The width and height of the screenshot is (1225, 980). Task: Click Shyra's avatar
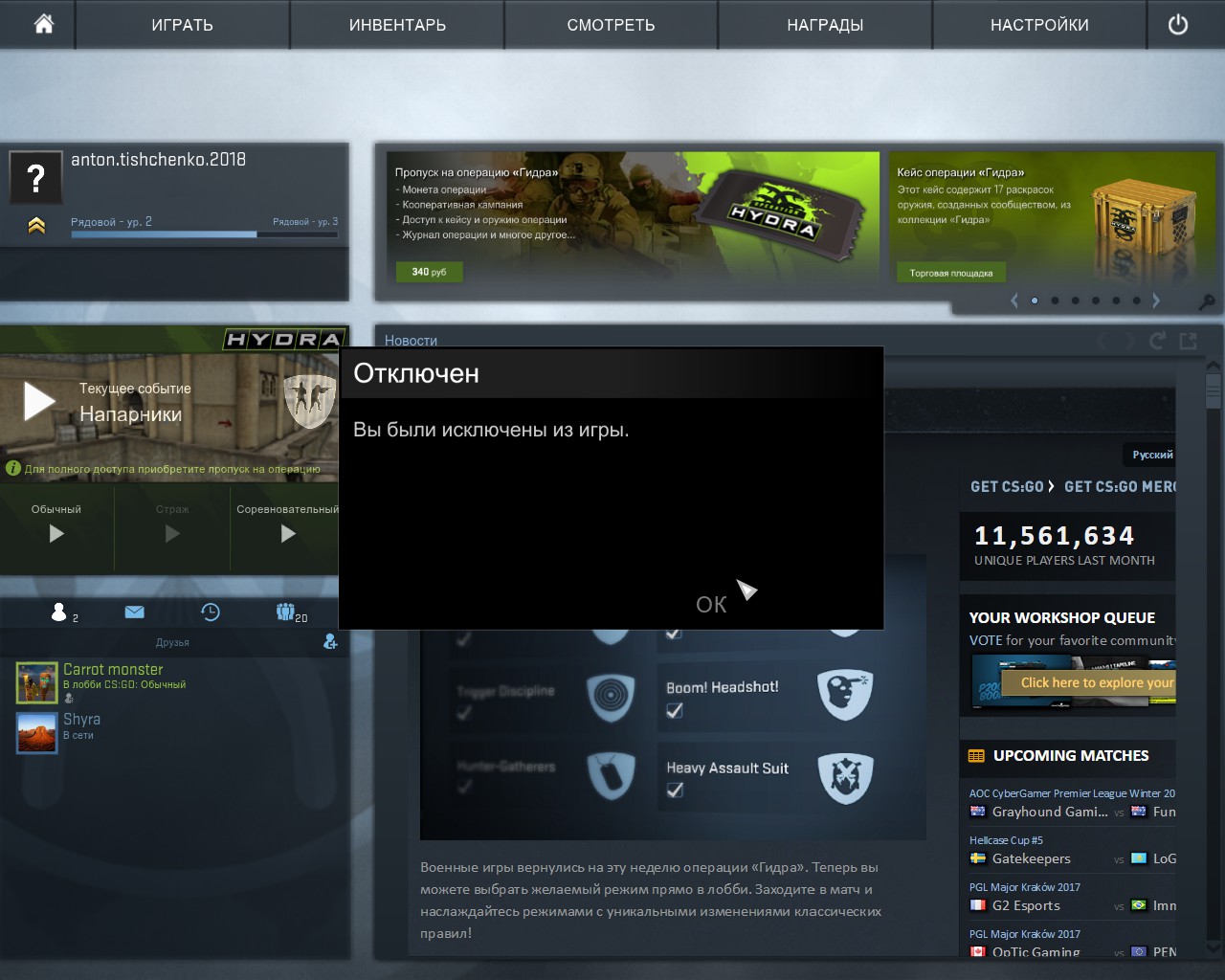(x=37, y=732)
